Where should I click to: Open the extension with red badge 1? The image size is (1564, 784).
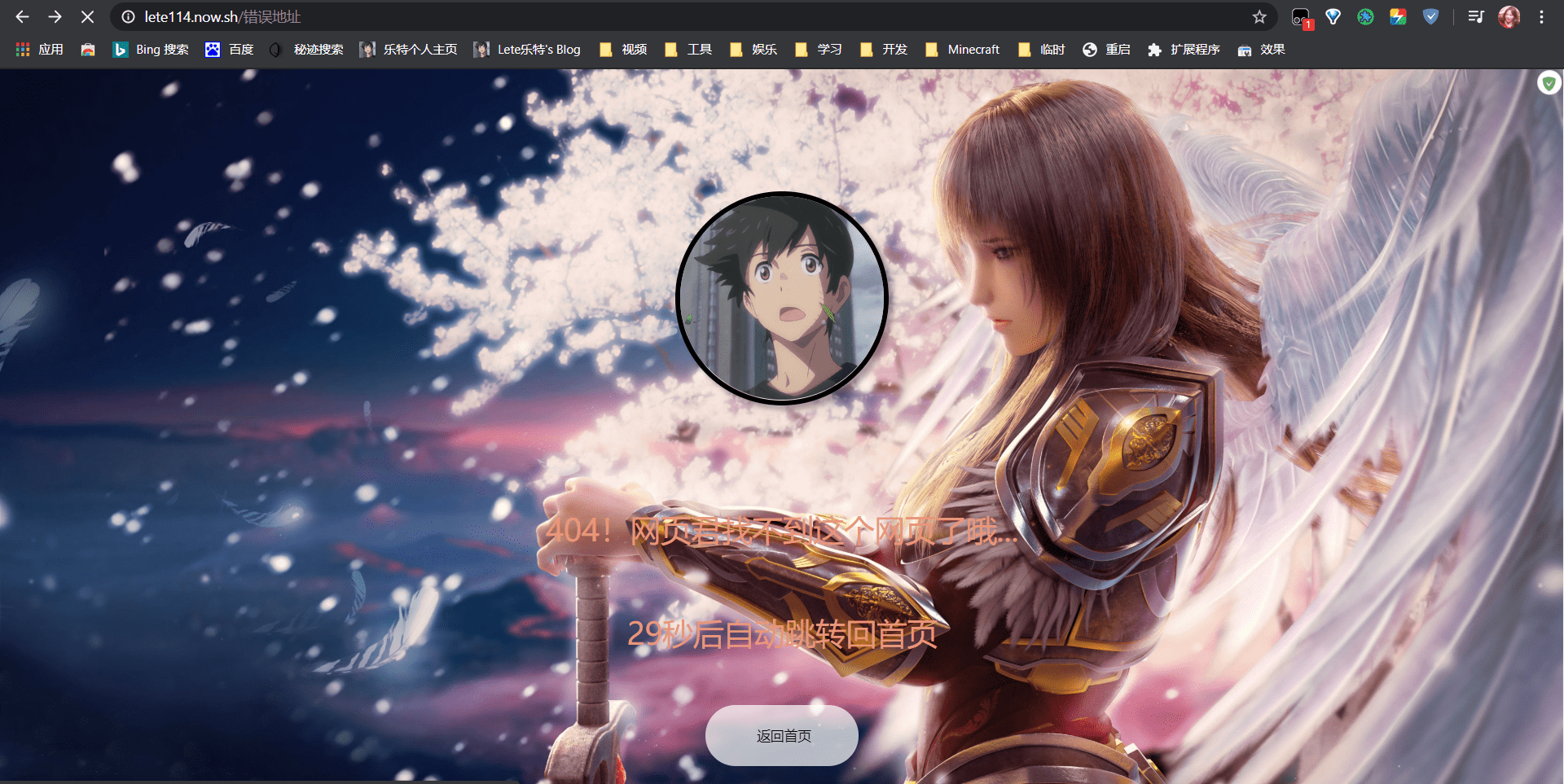(1301, 18)
